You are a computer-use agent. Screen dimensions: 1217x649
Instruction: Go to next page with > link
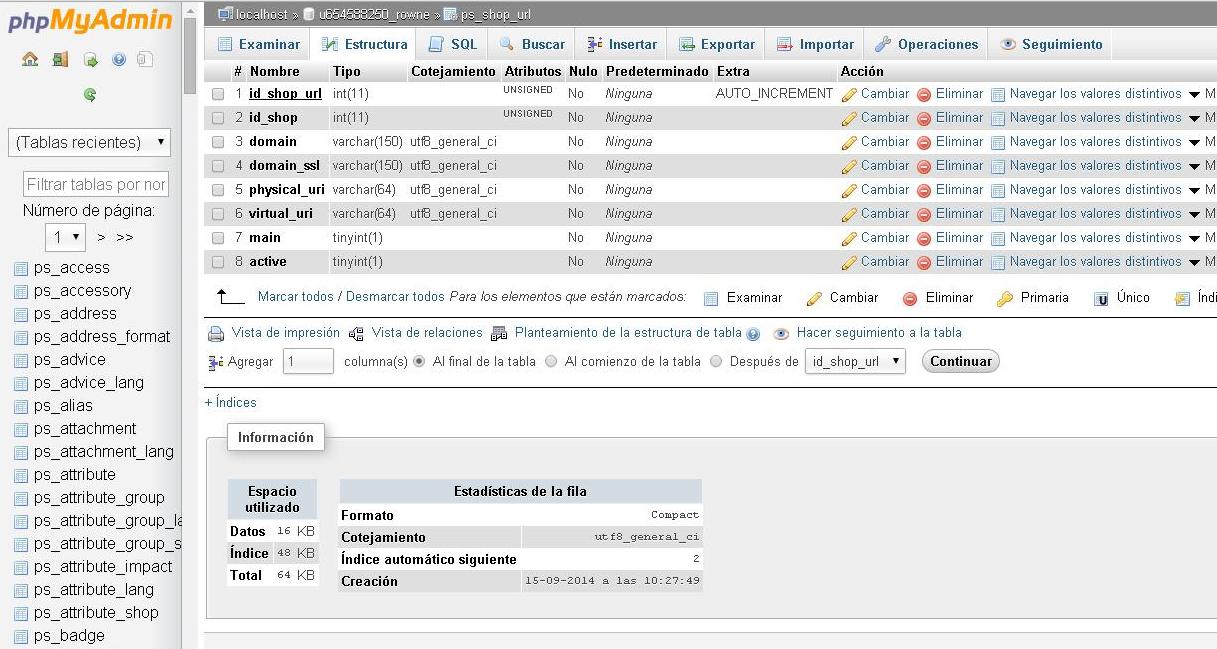tap(101, 237)
